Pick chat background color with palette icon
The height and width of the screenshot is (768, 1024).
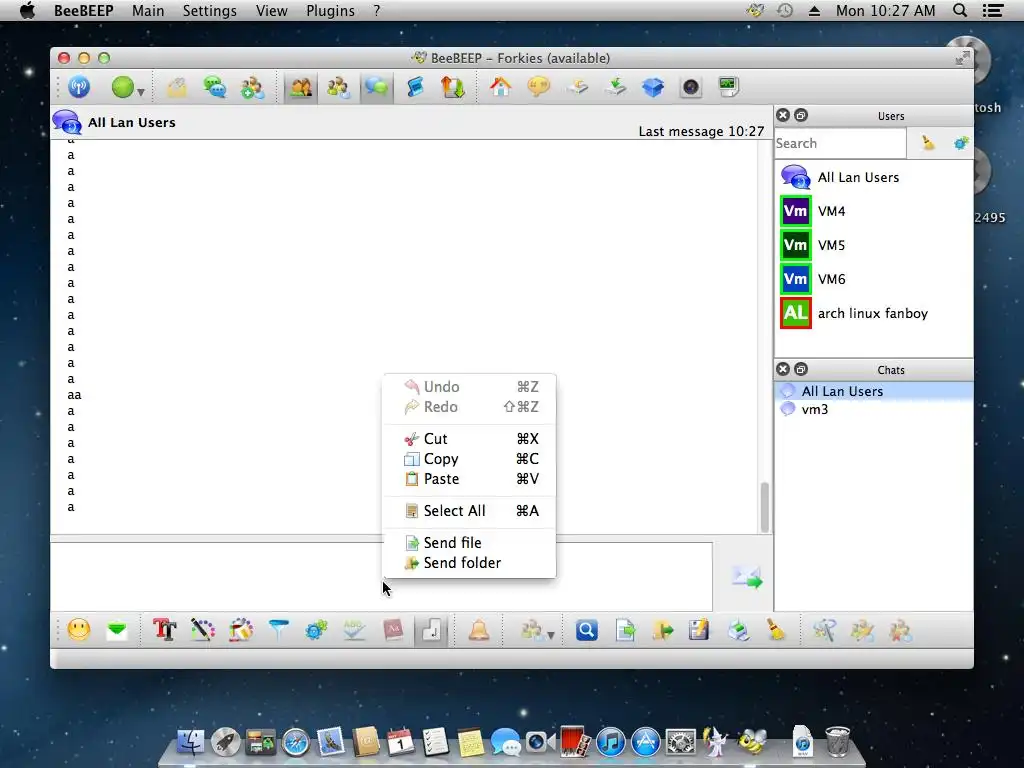pyautogui.click(x=240, y=630)
